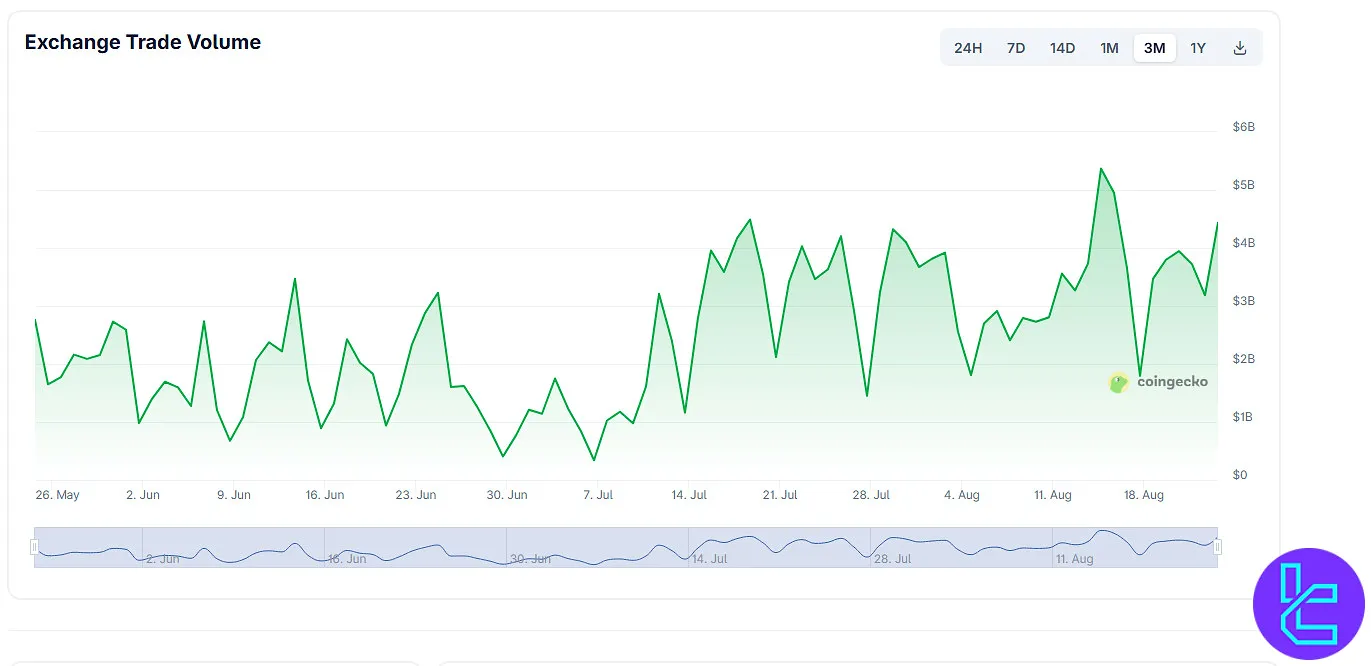
Task: Download the chart data icon
Action: (x=1240, y=48)
